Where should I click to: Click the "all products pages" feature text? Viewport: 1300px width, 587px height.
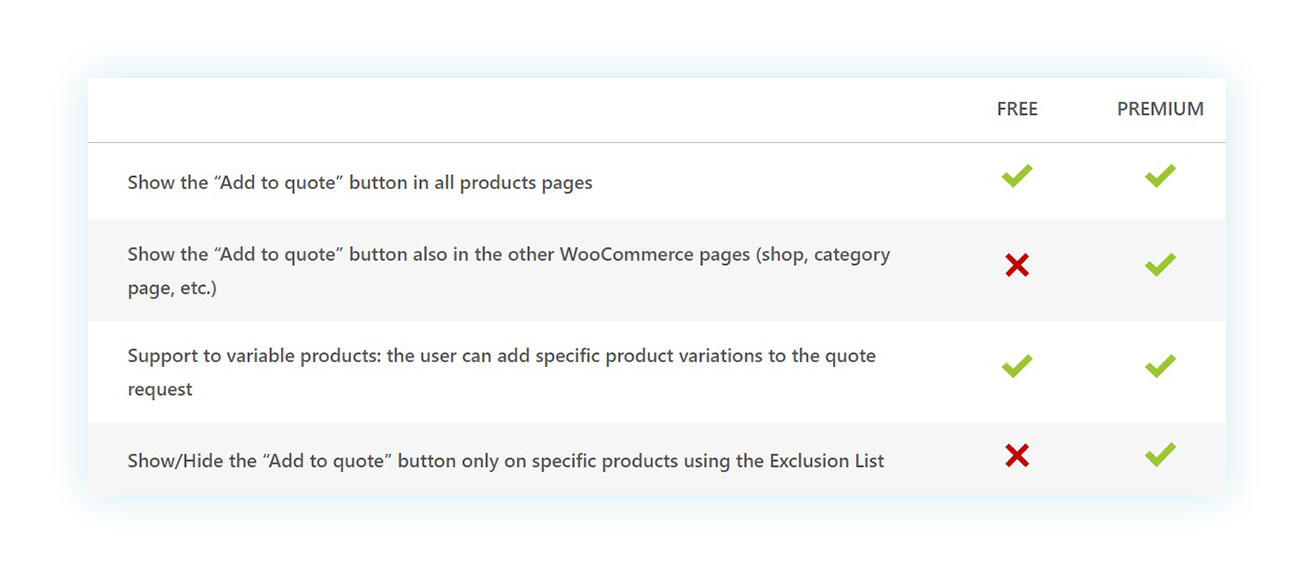360,183
